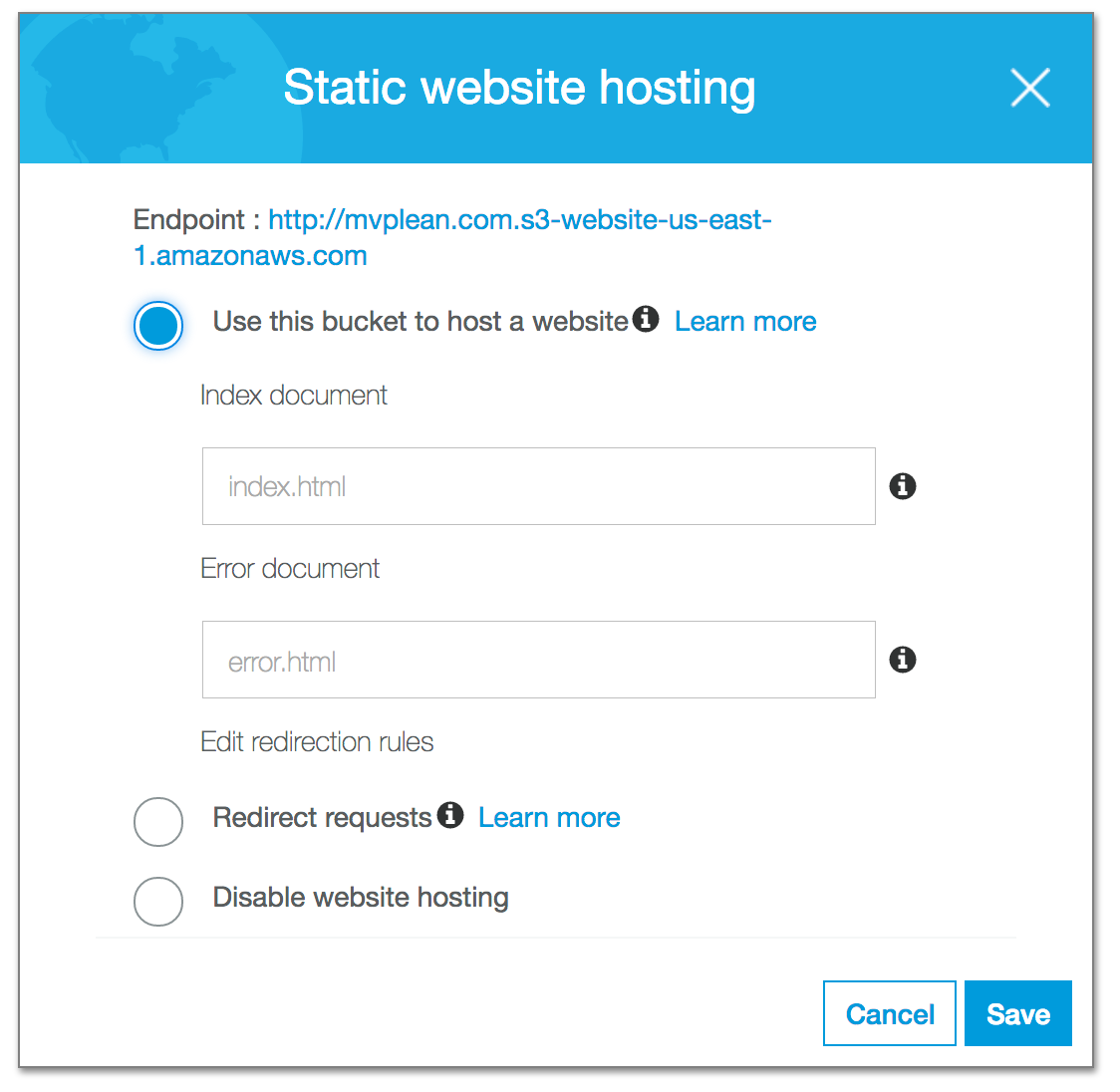
Task: Save the website hosting settings
Action: pos(1017,1012)
